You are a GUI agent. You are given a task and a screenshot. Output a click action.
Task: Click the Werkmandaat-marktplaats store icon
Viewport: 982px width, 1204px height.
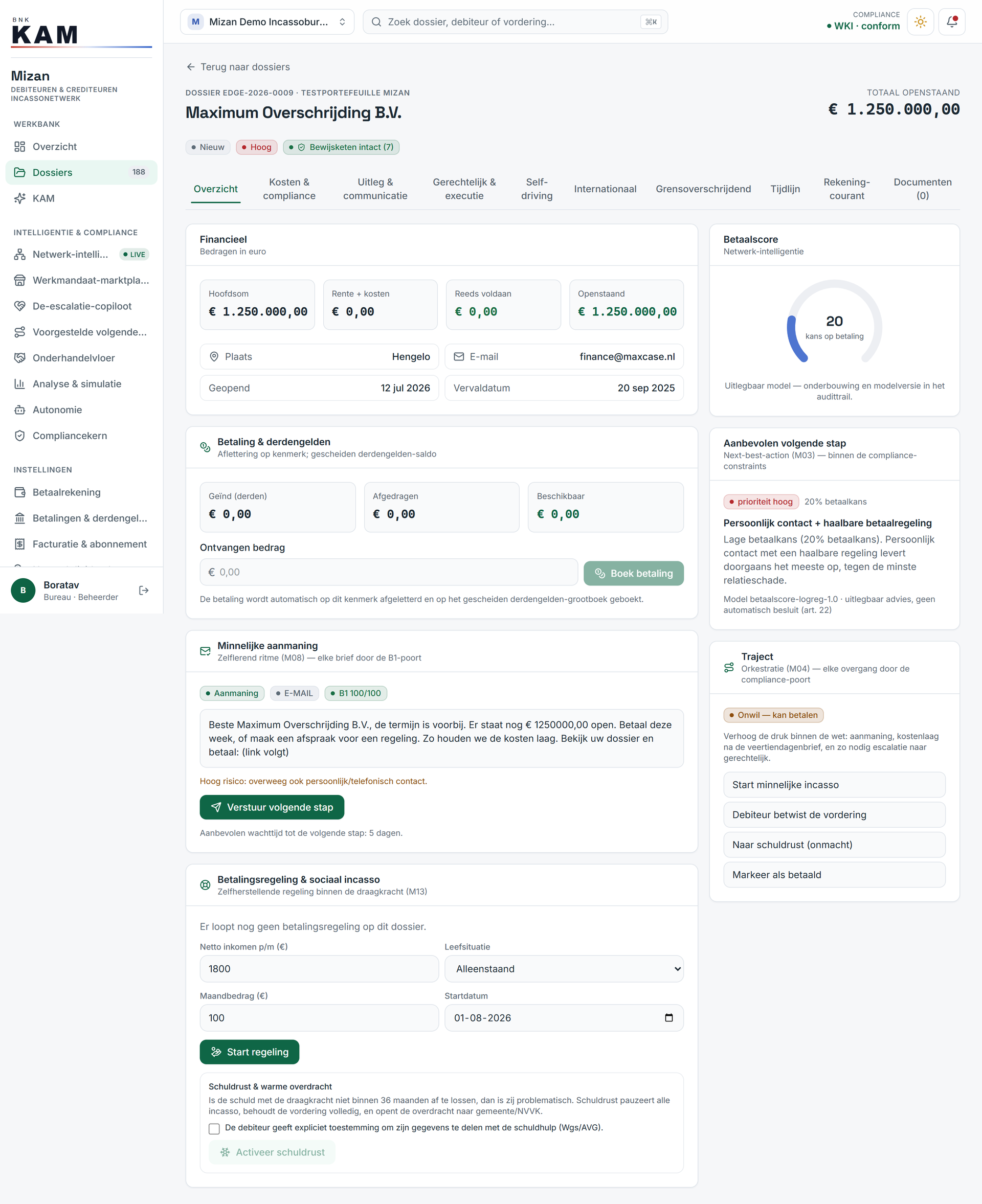pyautogui.click(x=20, y=281)
